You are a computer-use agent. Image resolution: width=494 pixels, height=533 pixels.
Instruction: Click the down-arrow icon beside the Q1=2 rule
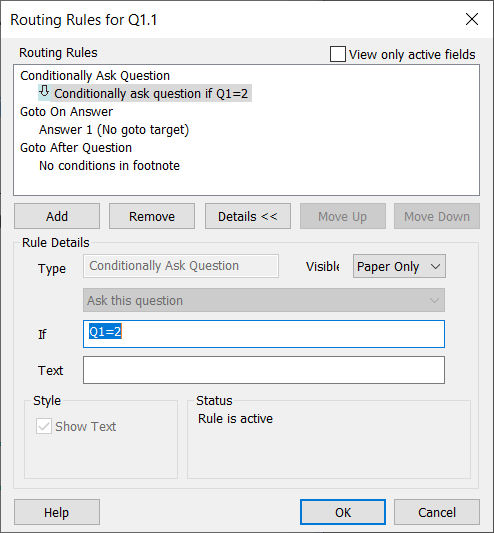(44, 92)
